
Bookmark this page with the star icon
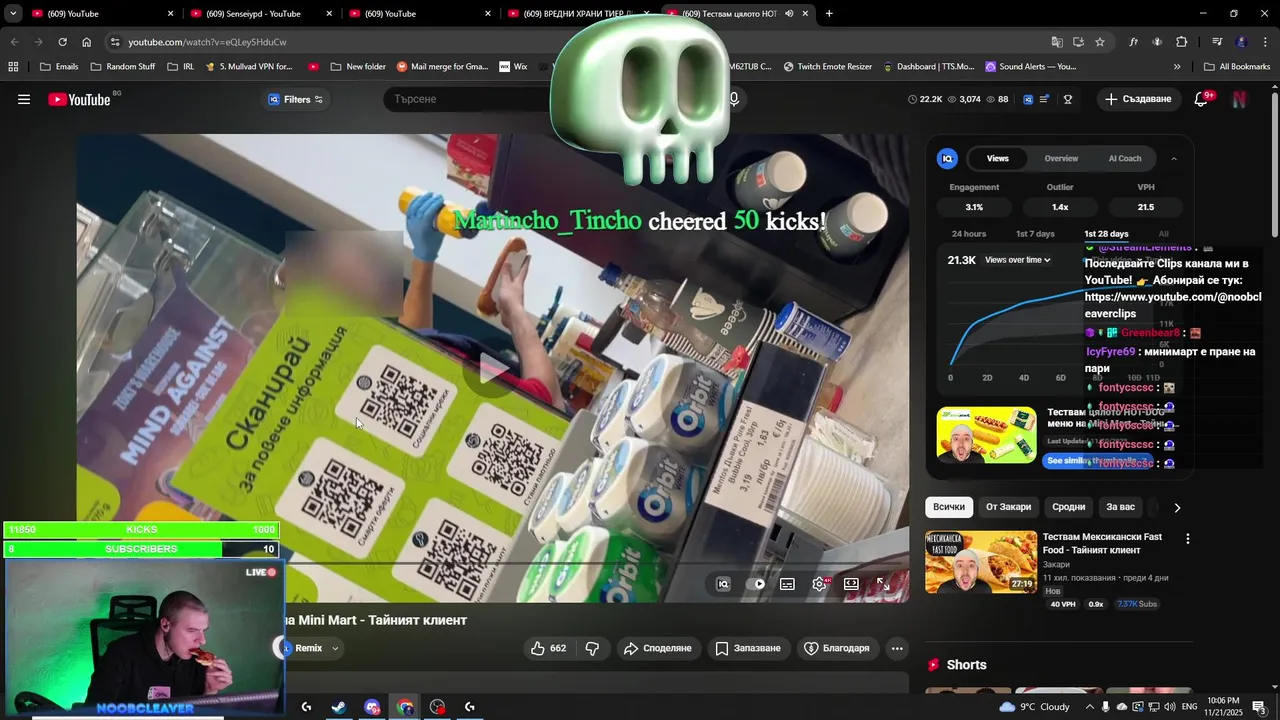click(1100, 42)
